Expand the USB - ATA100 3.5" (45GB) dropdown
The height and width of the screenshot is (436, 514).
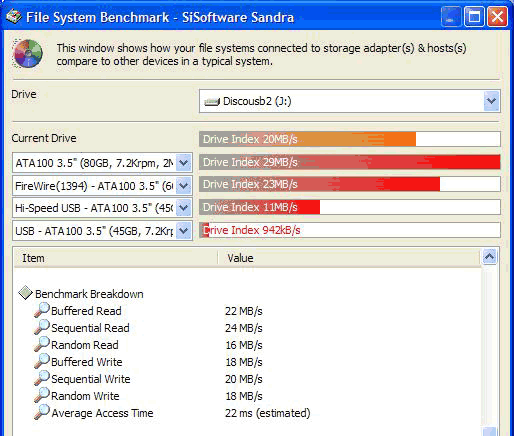[x=183, y=231]
